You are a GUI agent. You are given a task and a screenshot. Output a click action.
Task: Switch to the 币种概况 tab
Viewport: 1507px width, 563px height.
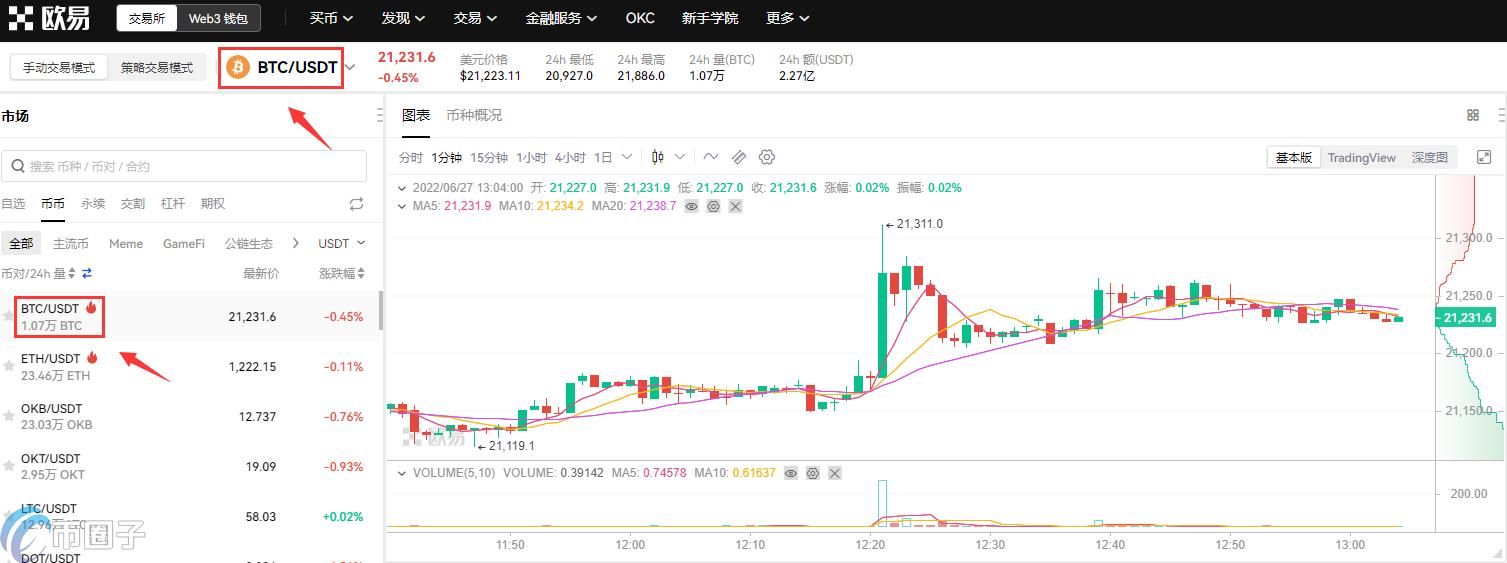coord(474,115)
